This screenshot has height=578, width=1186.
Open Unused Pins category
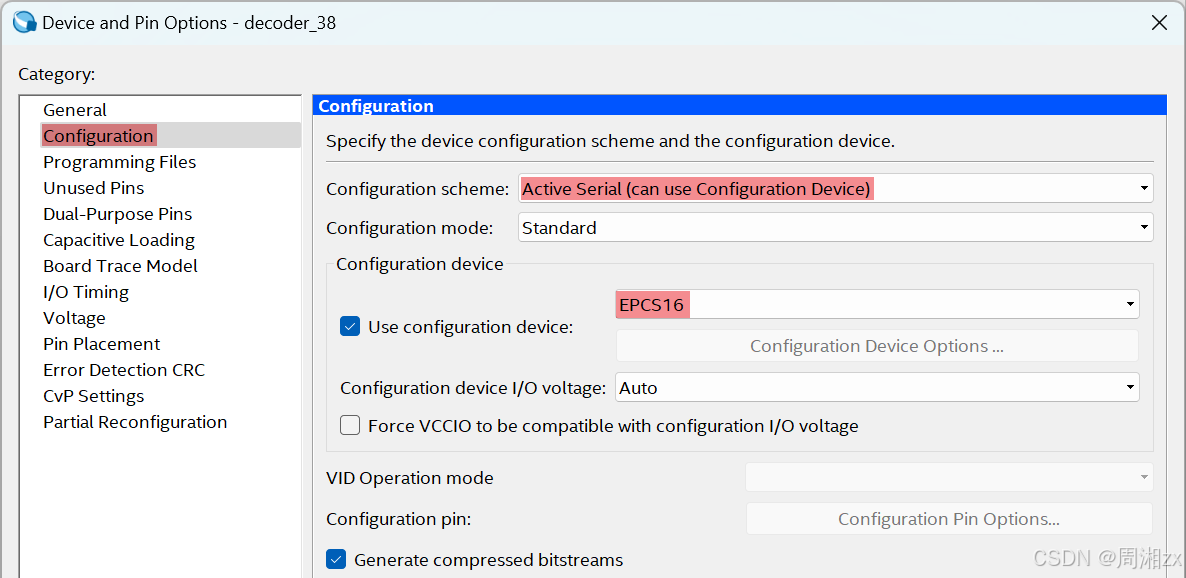tap(94, 188)
